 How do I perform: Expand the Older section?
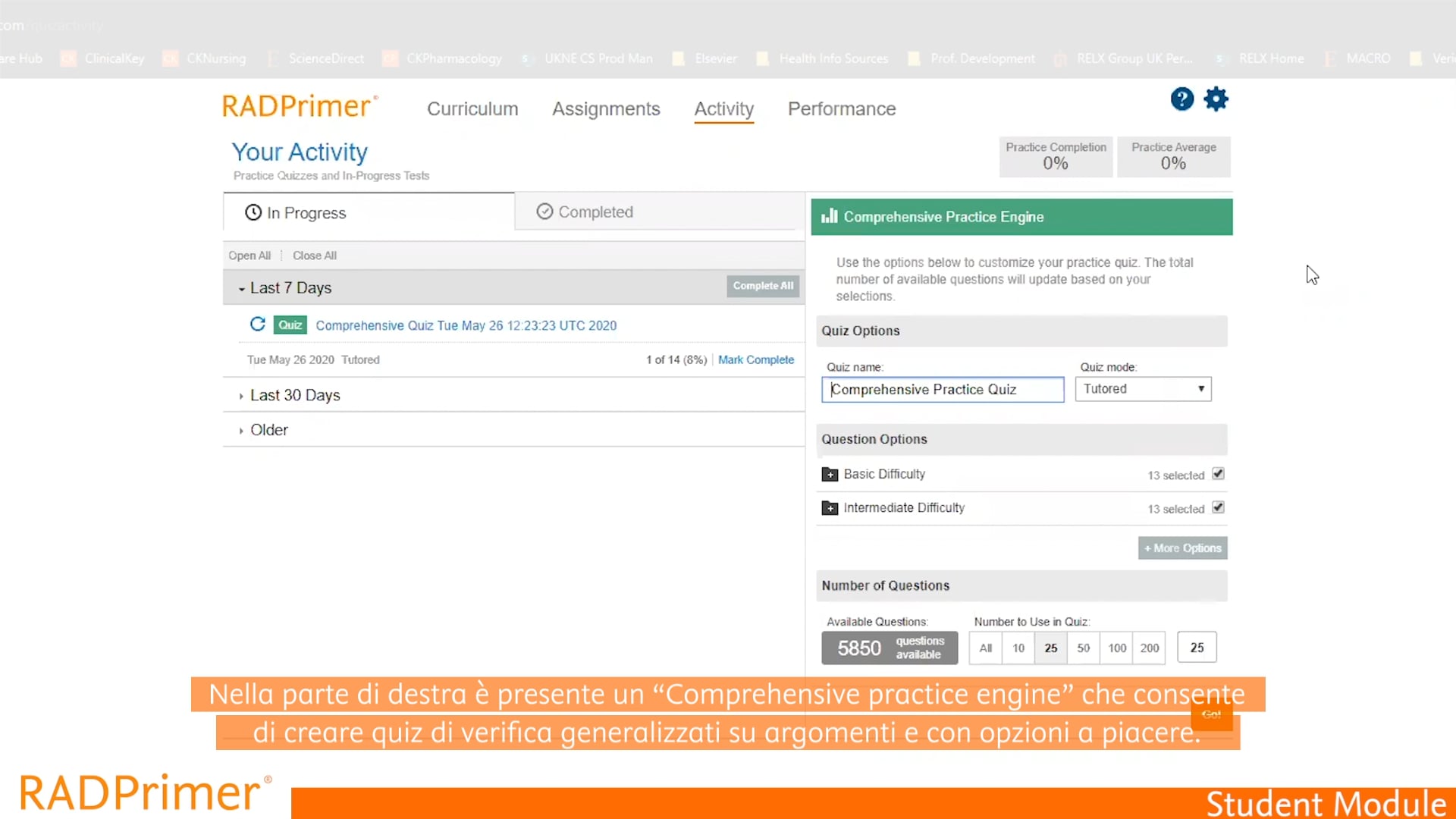[x=268, y=429]
